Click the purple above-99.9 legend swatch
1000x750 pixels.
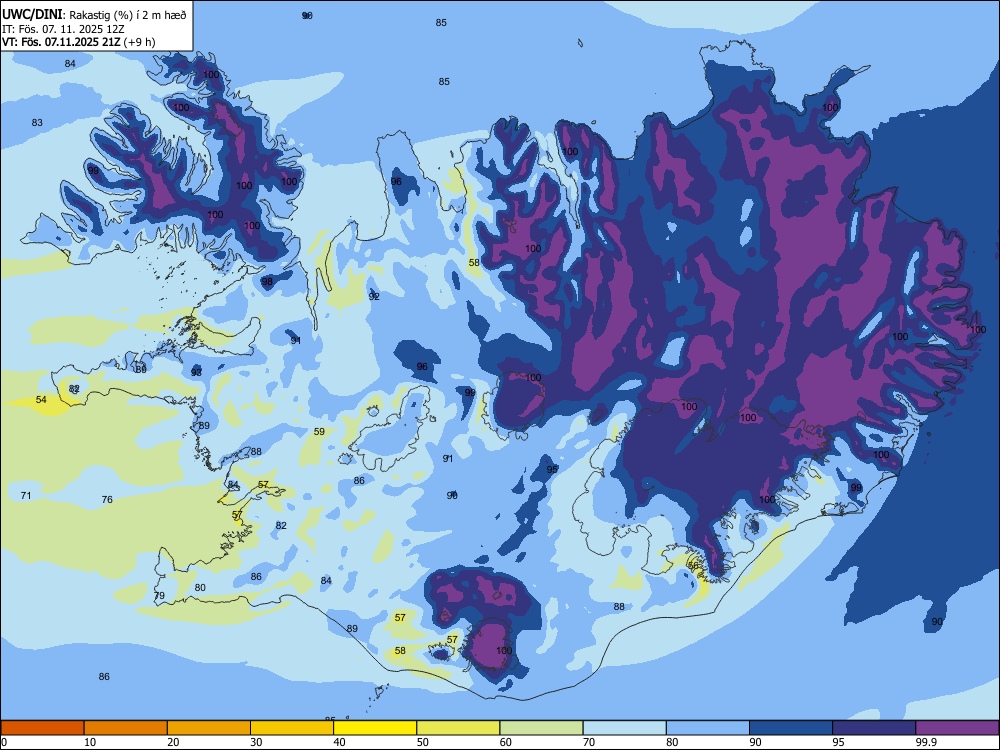click(957, 728)
